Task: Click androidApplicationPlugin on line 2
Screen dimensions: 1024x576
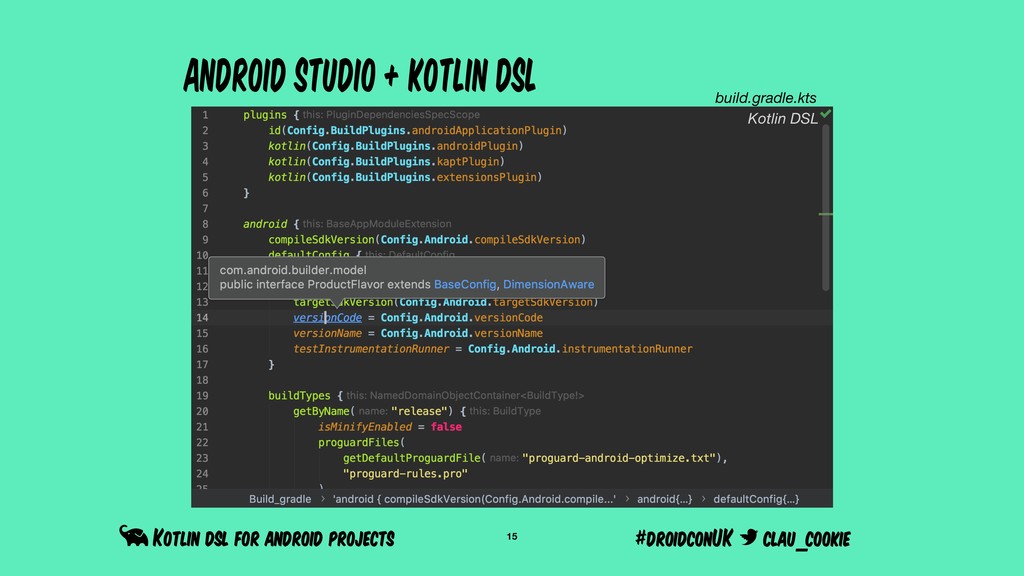Action: 486,130
